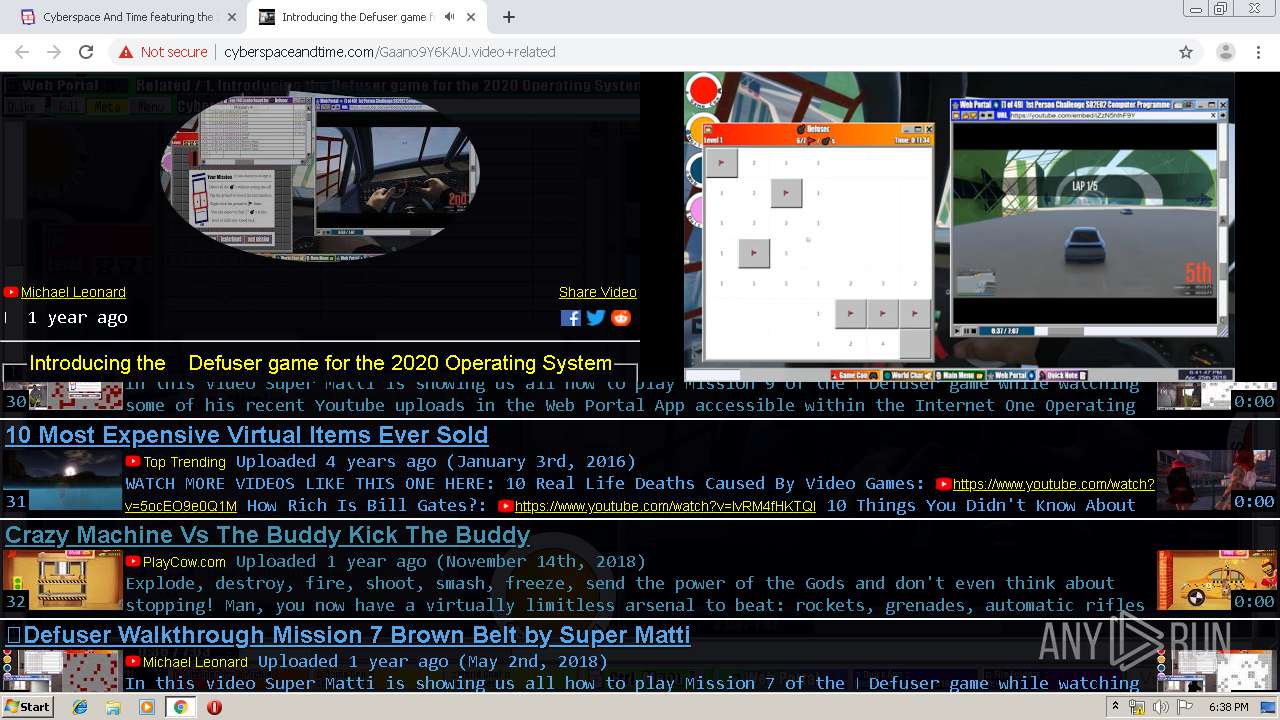
Task: Follow the youtube.com/watch?v=lvRM4fHkTQI link
Action: point(665,506)
